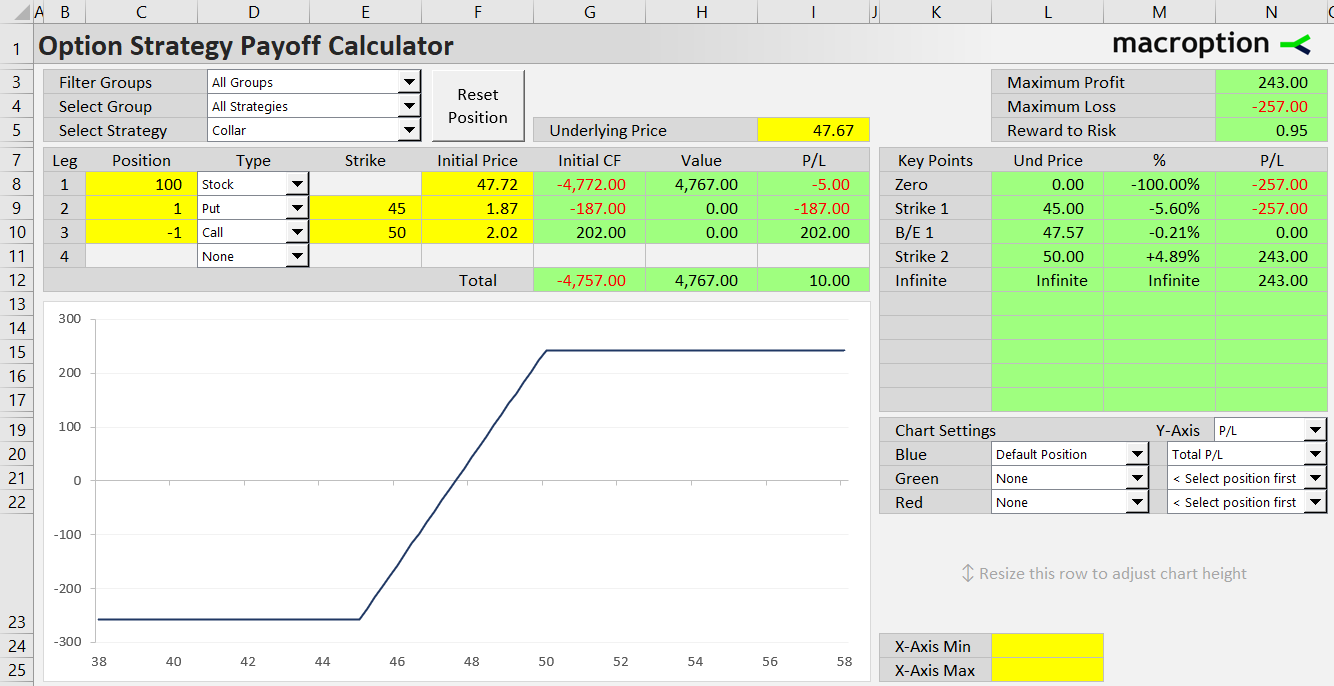Viewport: 1334px width, 686px height.
Task: Select row header 12
Action: point(16,280)
